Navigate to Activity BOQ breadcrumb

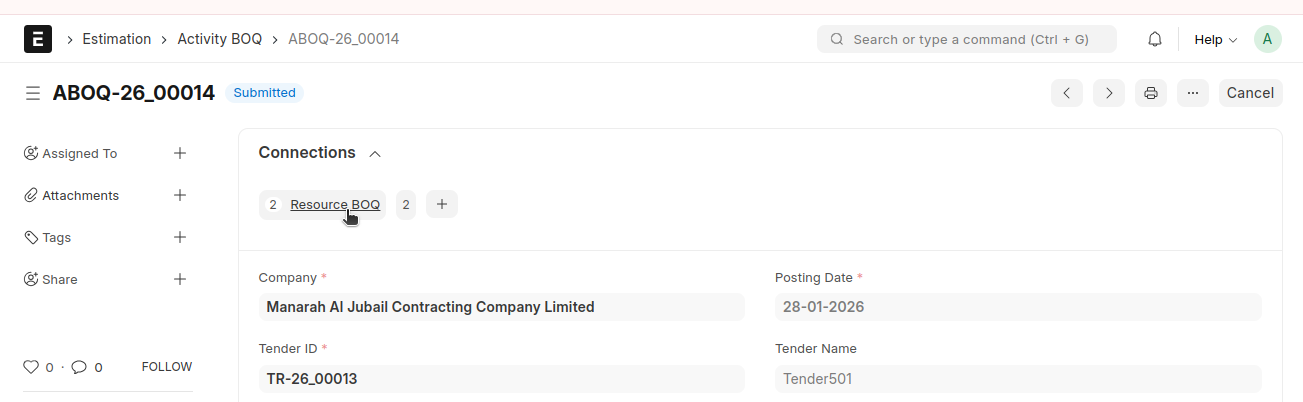(x=219, y=39)
